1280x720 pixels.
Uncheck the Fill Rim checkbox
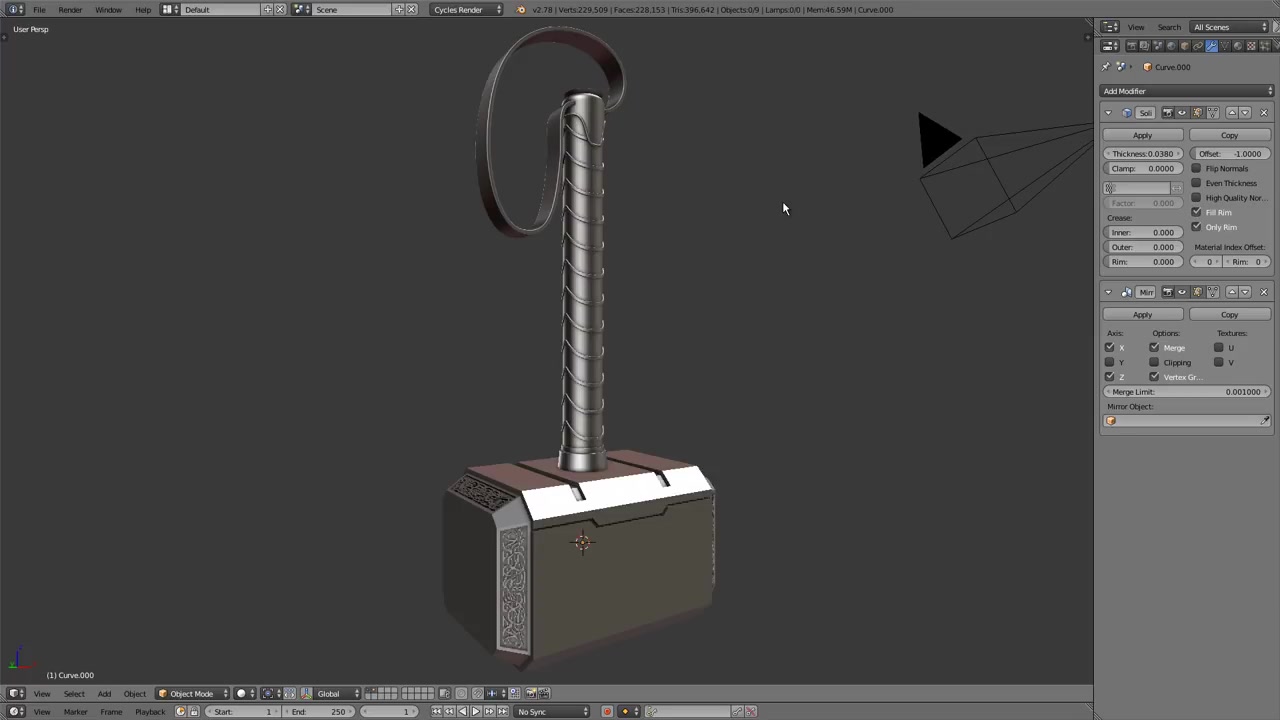click(x=1196, y=212)
